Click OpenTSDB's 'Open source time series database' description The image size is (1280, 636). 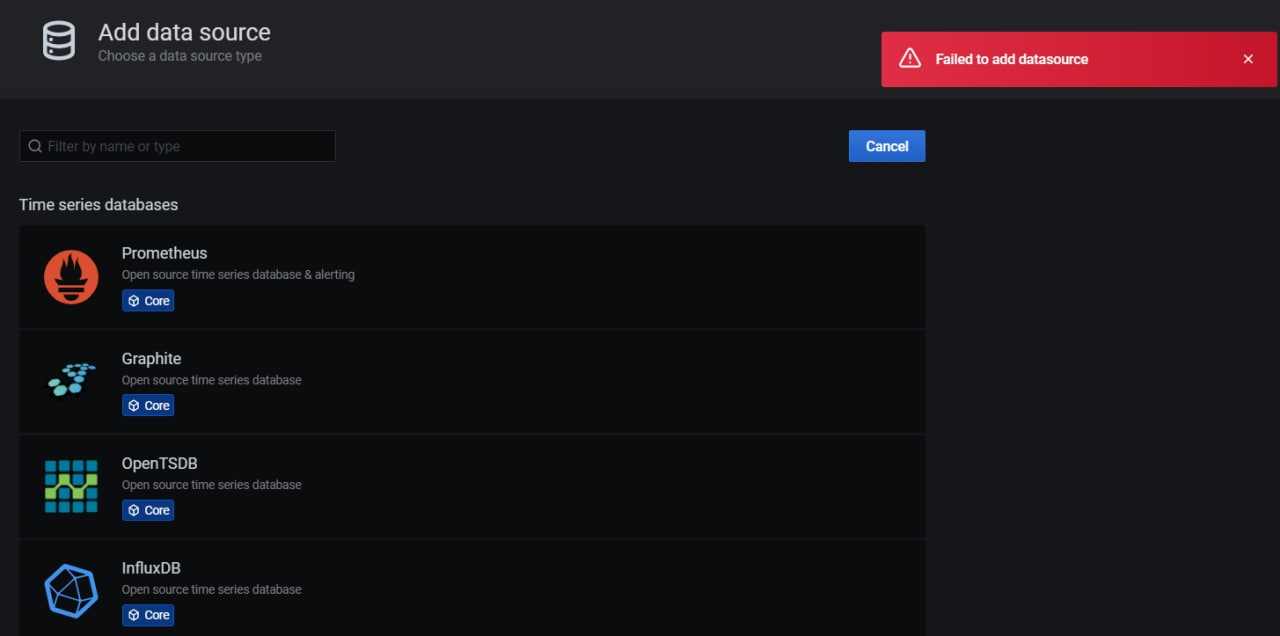pyautogui.click(x=212, y=484)
